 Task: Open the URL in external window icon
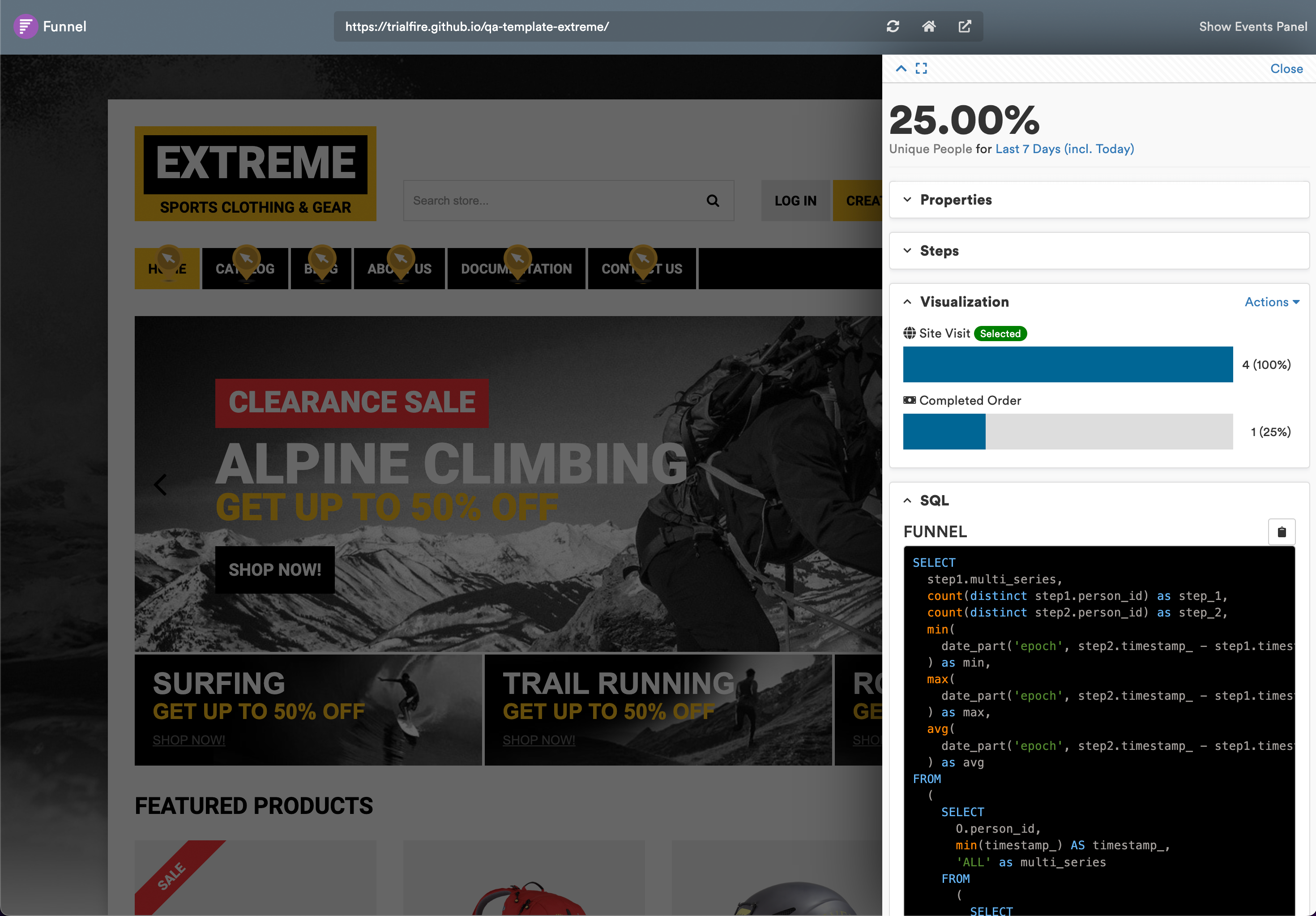tap(965, 26)
